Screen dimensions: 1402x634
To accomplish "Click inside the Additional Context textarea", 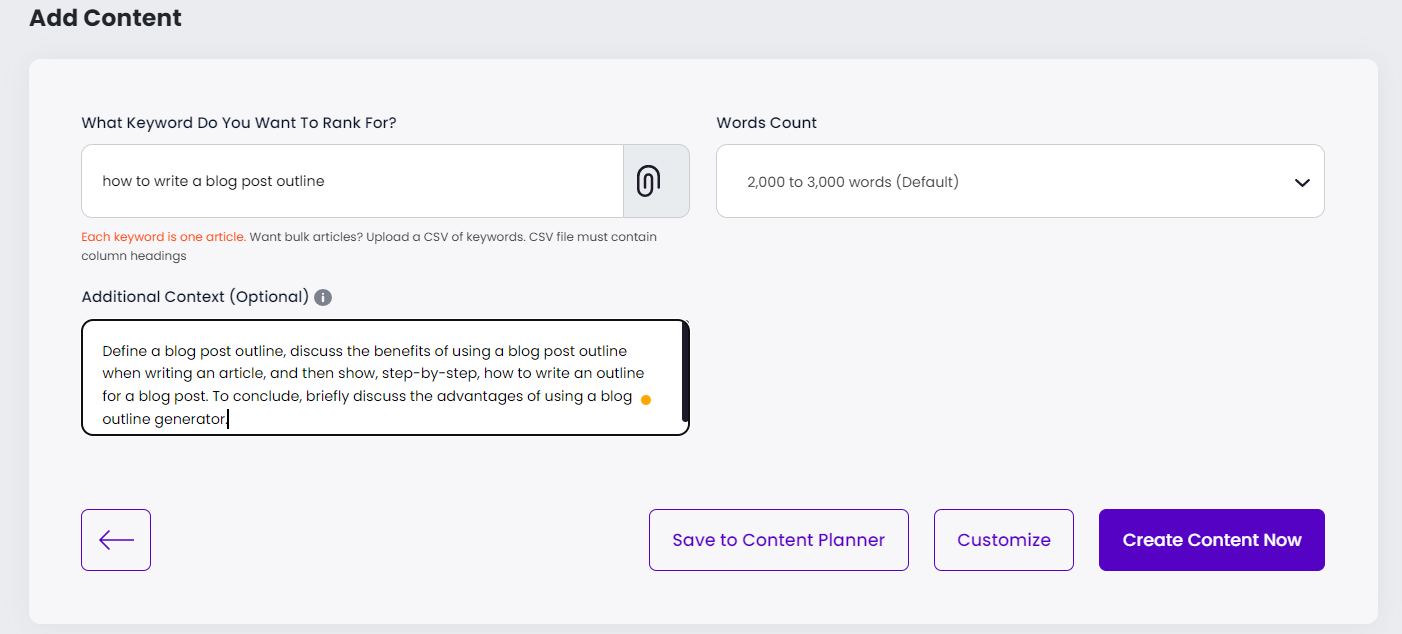I will pyautogui.click(x=380, y=385).
